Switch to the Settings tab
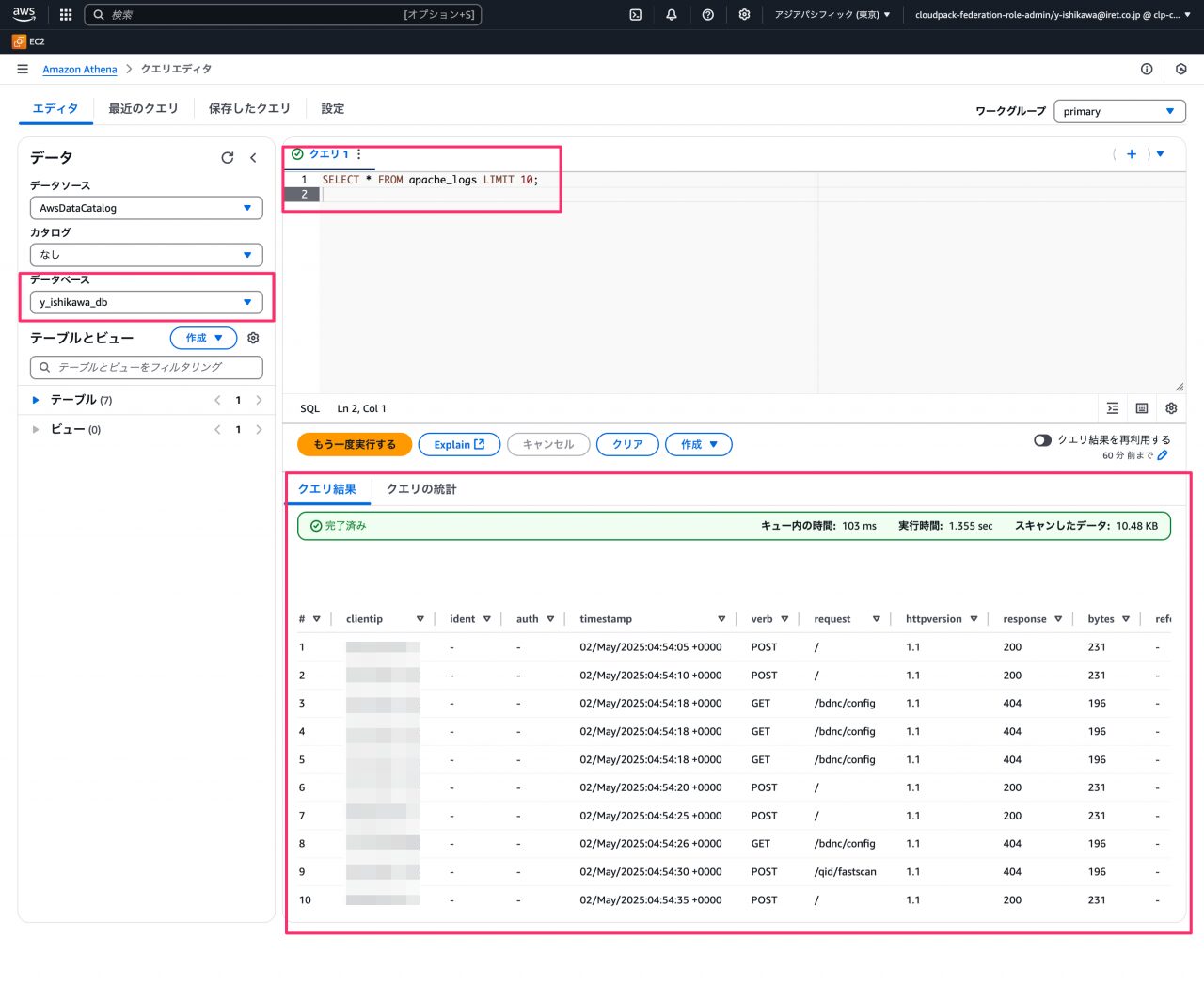Image resolution: width=1204 pixels, height=986 pixels. 332,108
